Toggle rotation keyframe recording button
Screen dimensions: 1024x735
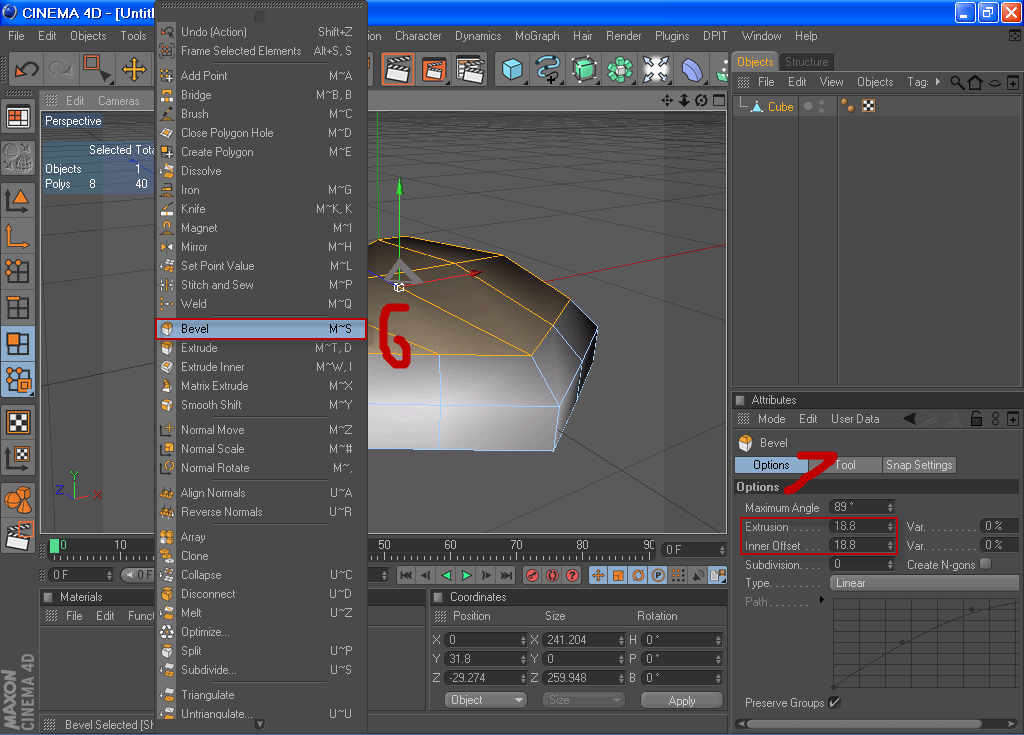pos(639,576)
